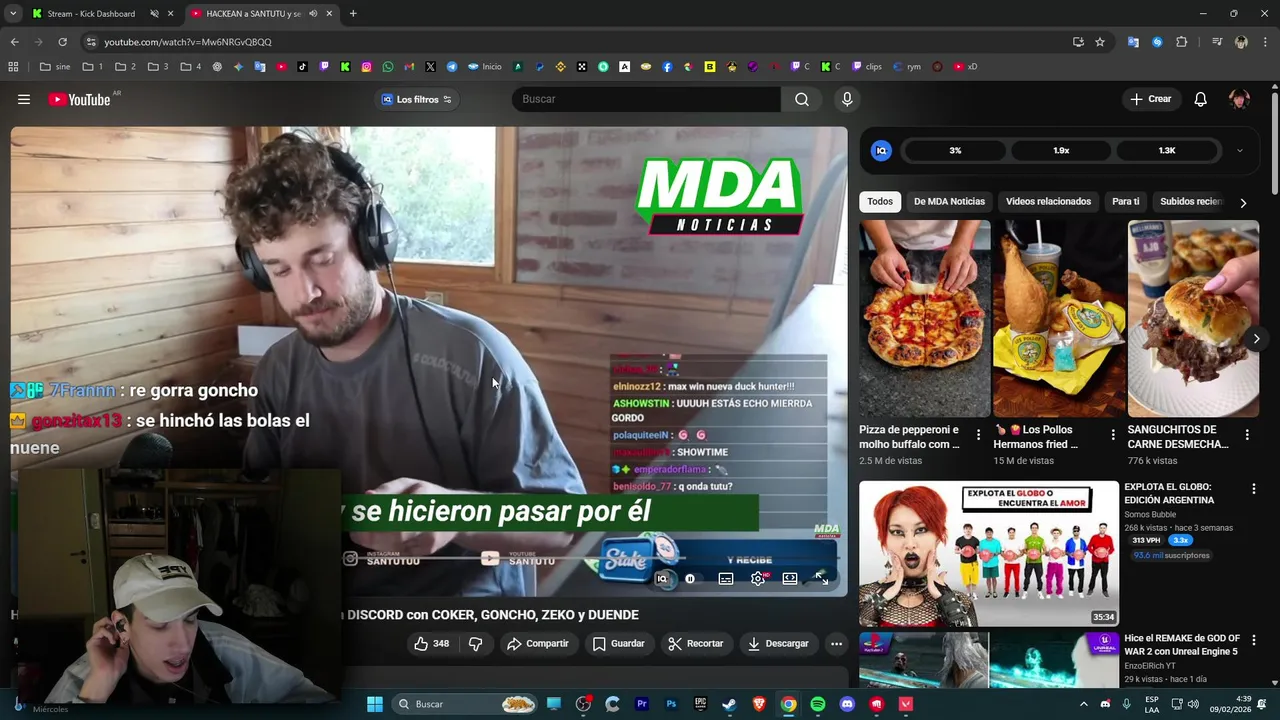Expand the vidIQ stats bar chevron
This screenshot has width=1280, height=720.
[1240, 150]
